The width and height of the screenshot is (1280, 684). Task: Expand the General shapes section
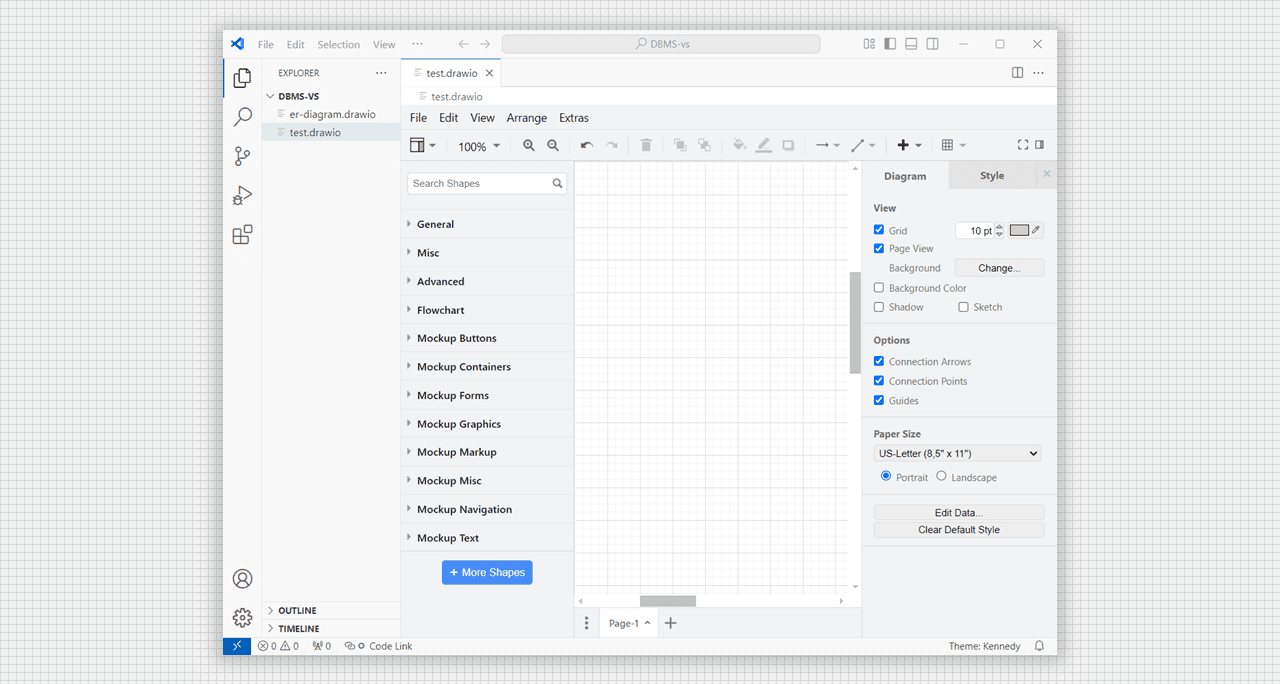(488, 224)
